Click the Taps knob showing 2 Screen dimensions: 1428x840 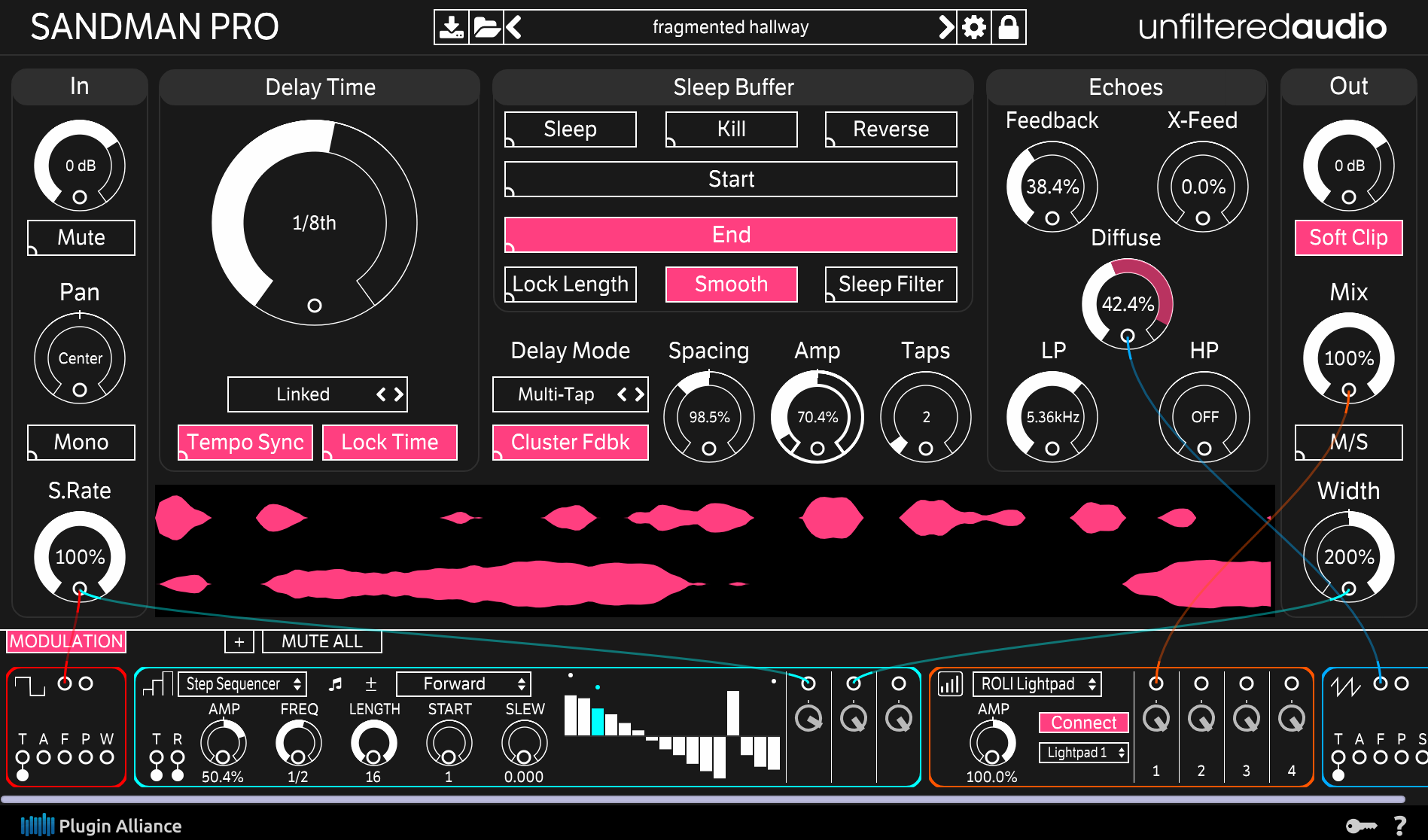click(x=926, y=417)
